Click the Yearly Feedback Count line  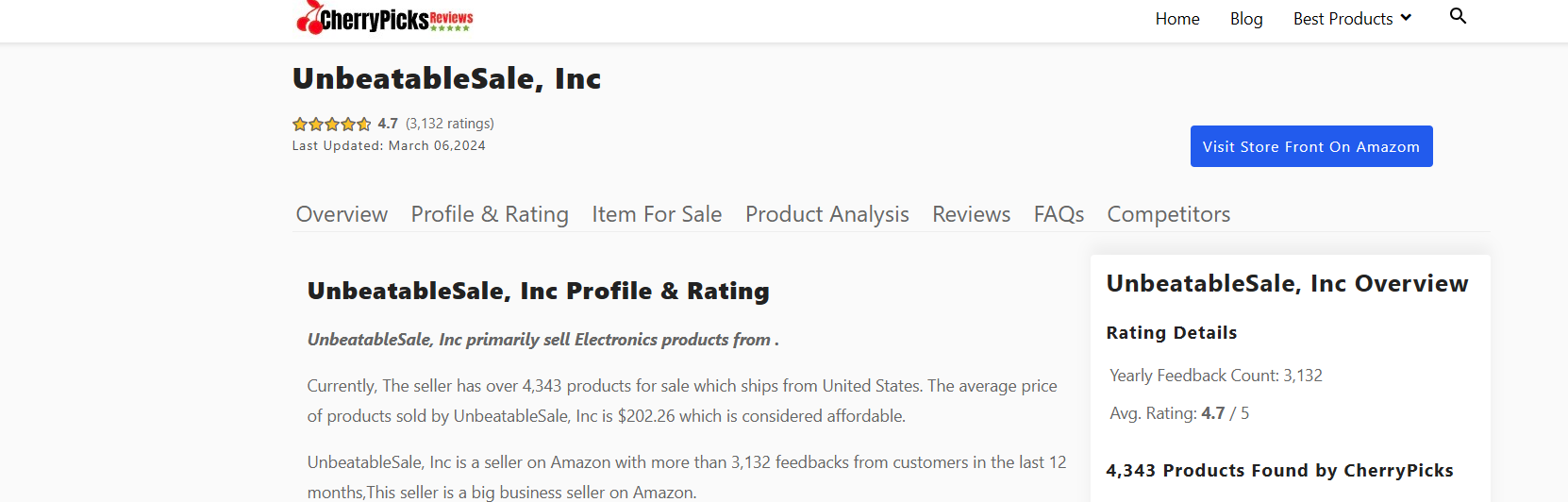pos(1216,376)
